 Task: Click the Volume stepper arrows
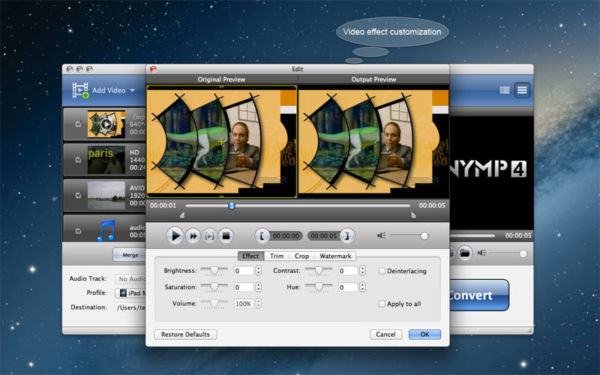pos(258,303)
